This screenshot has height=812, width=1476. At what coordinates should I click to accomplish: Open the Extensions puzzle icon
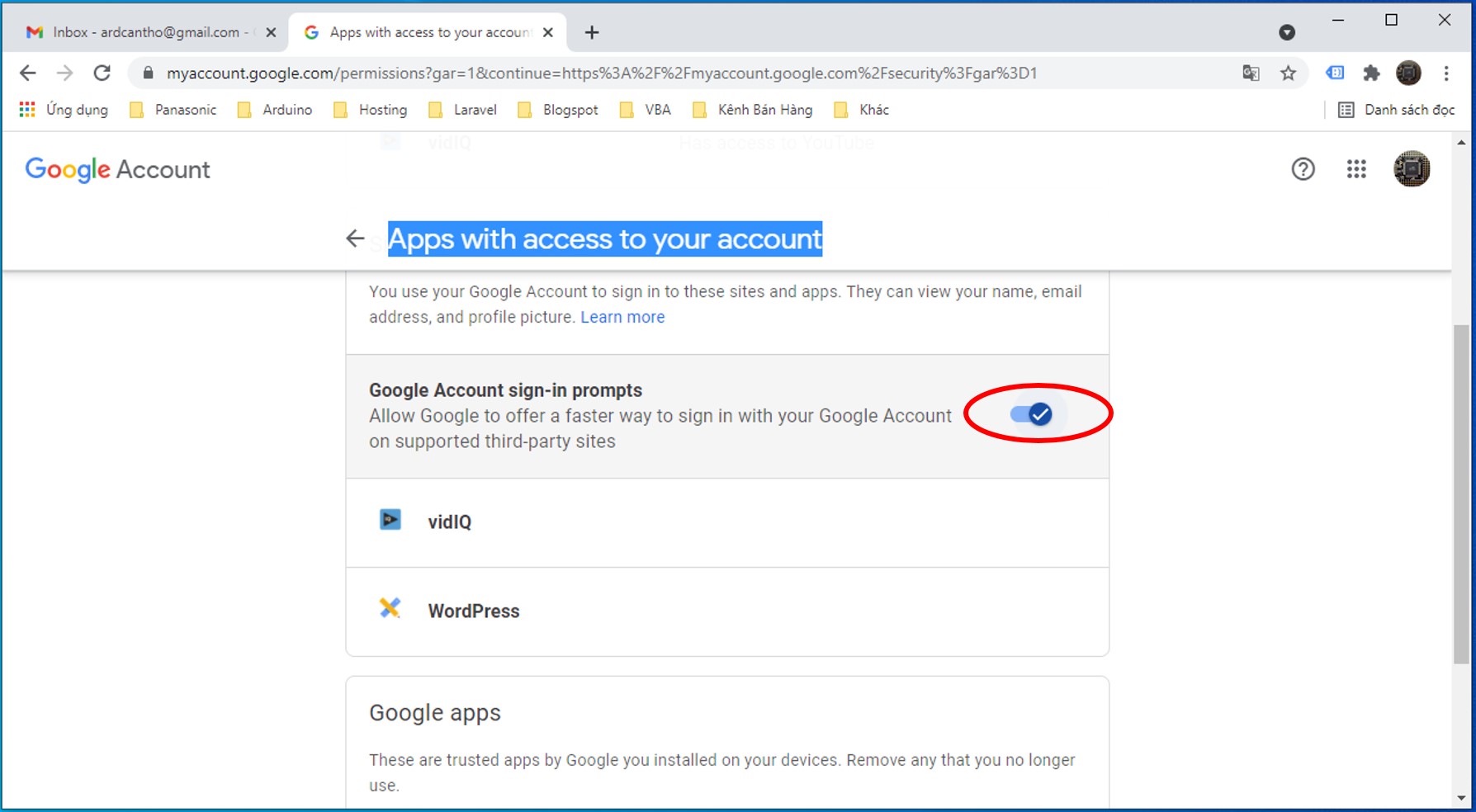click(x=1371, y=73)
